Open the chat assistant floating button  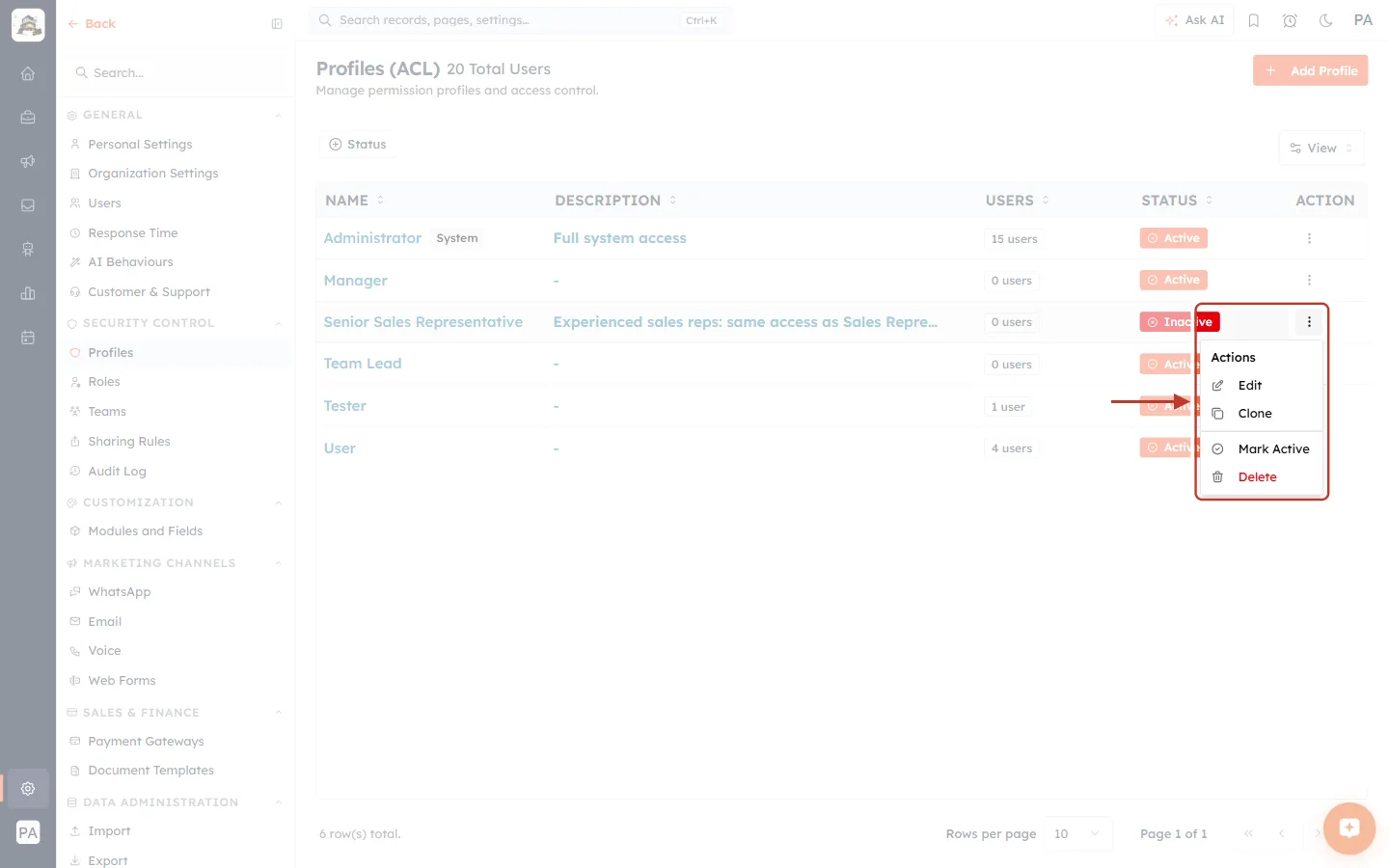point(1349,827)
